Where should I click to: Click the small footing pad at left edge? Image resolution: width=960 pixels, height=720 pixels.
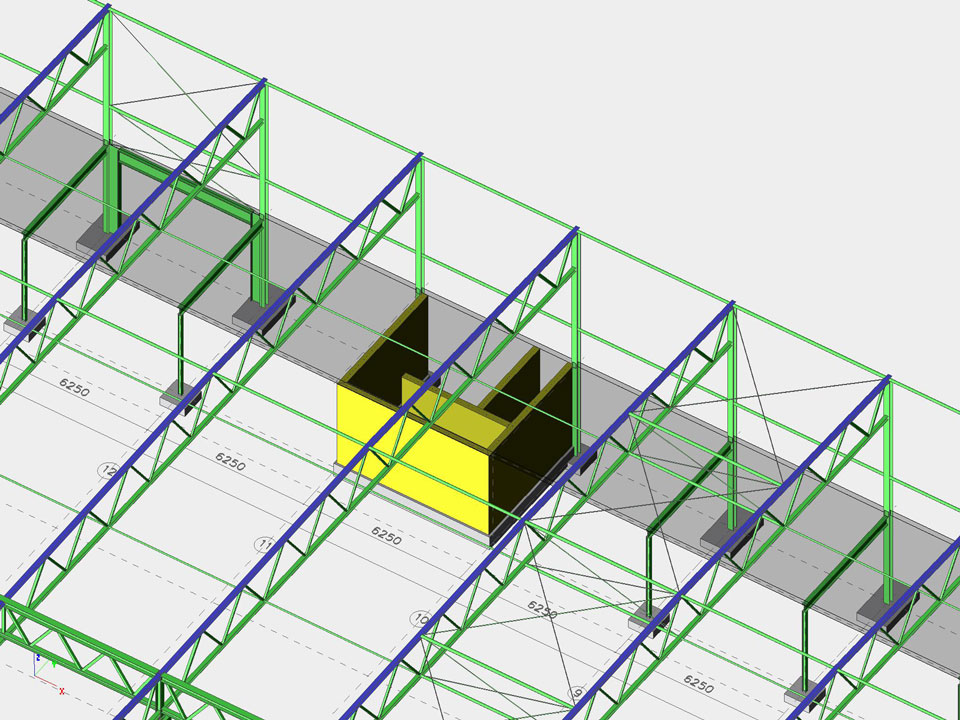[x=22, y=323]
